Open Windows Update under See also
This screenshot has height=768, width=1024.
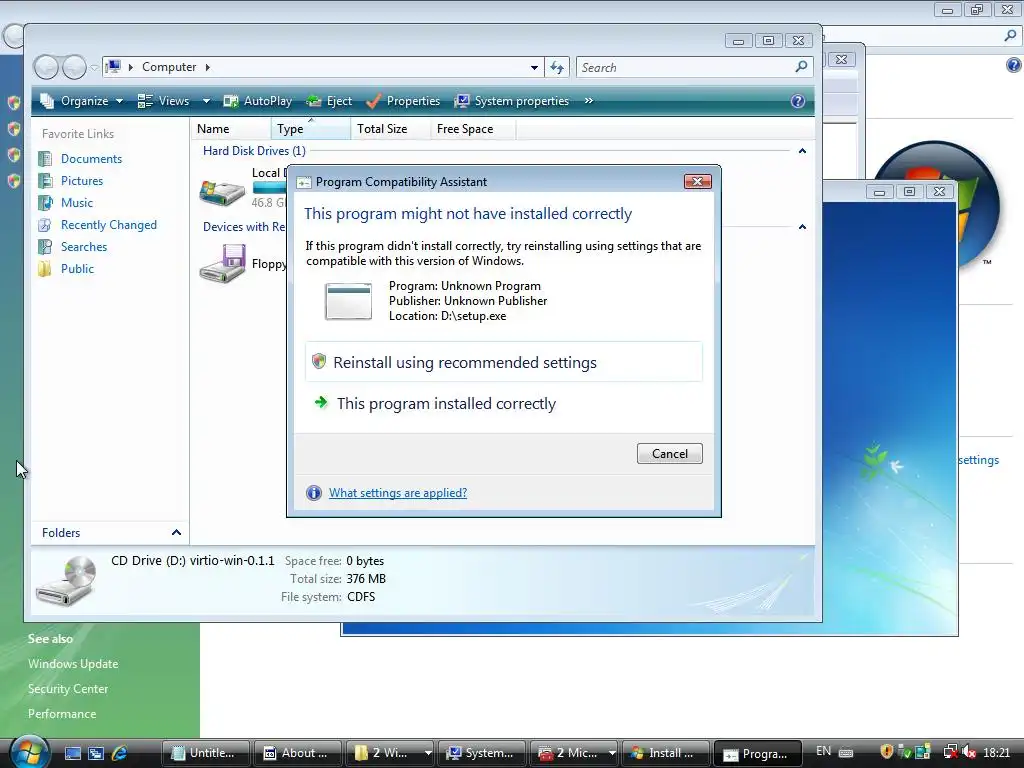click(x=73, y=664)
